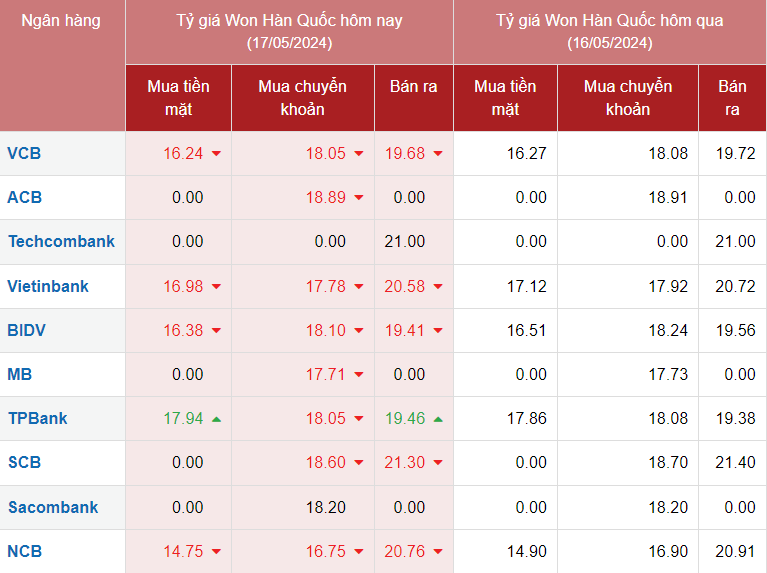The width and height of the screenshot is (767, 573).
Task: Click the down arrow next to Vietinbank 20.58
Action: [438, 287]
